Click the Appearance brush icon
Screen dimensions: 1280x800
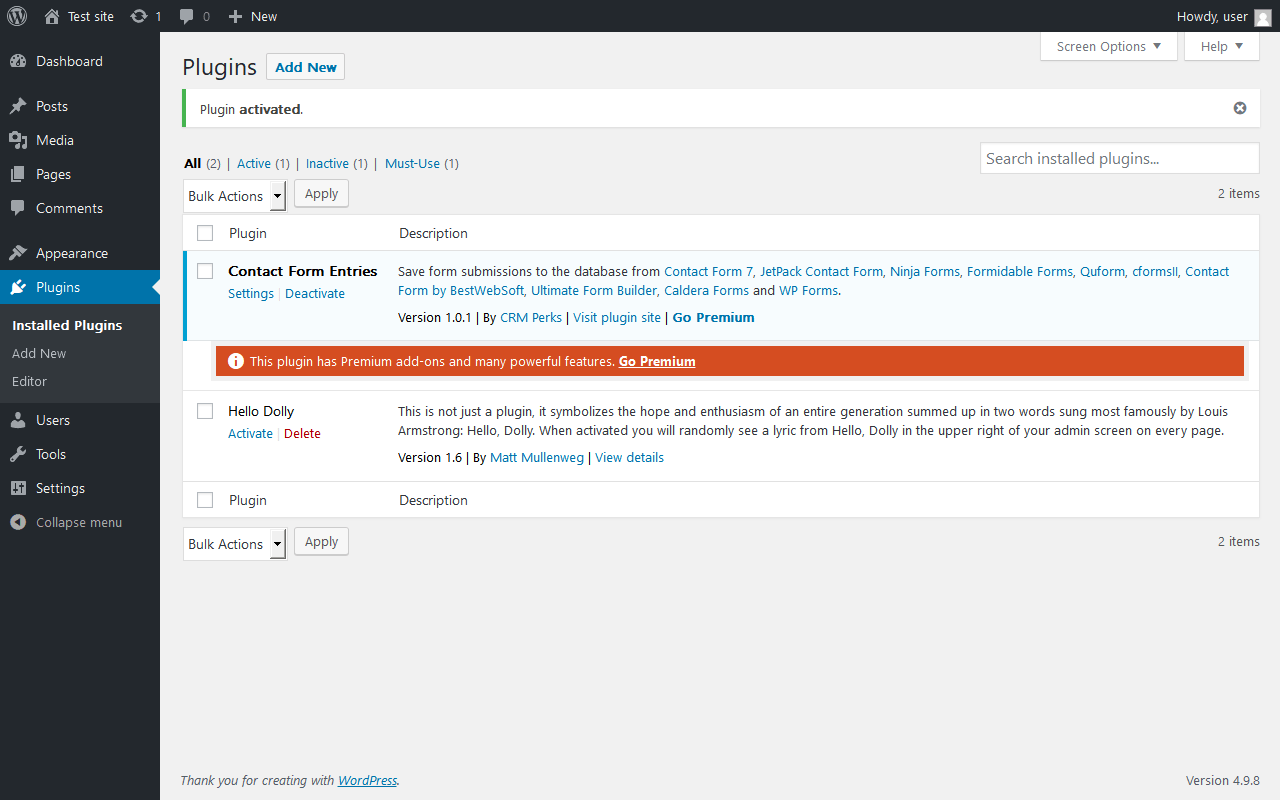coord(18,253)
